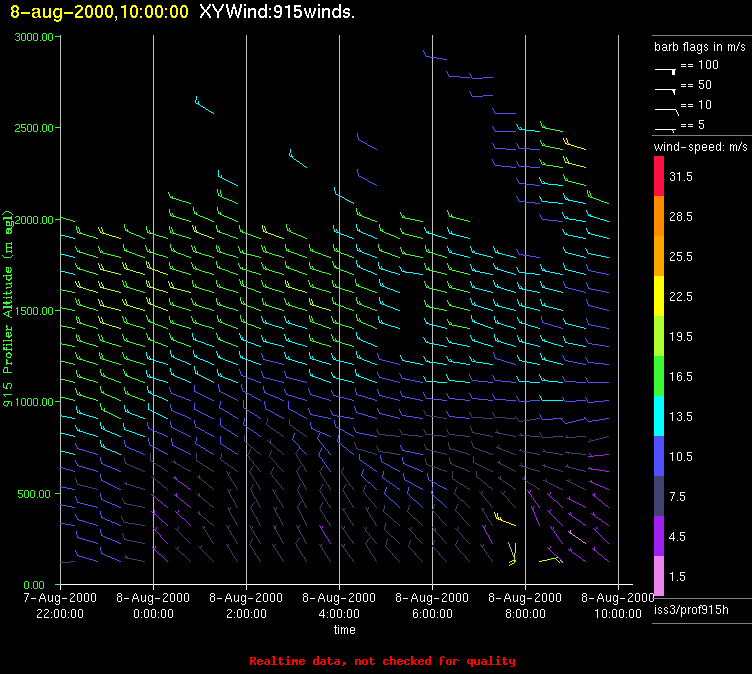Select the 8-Aug-2000 4:00:00 time axis label
Screen dimensions: 752x674
click(x=339, y=603)
